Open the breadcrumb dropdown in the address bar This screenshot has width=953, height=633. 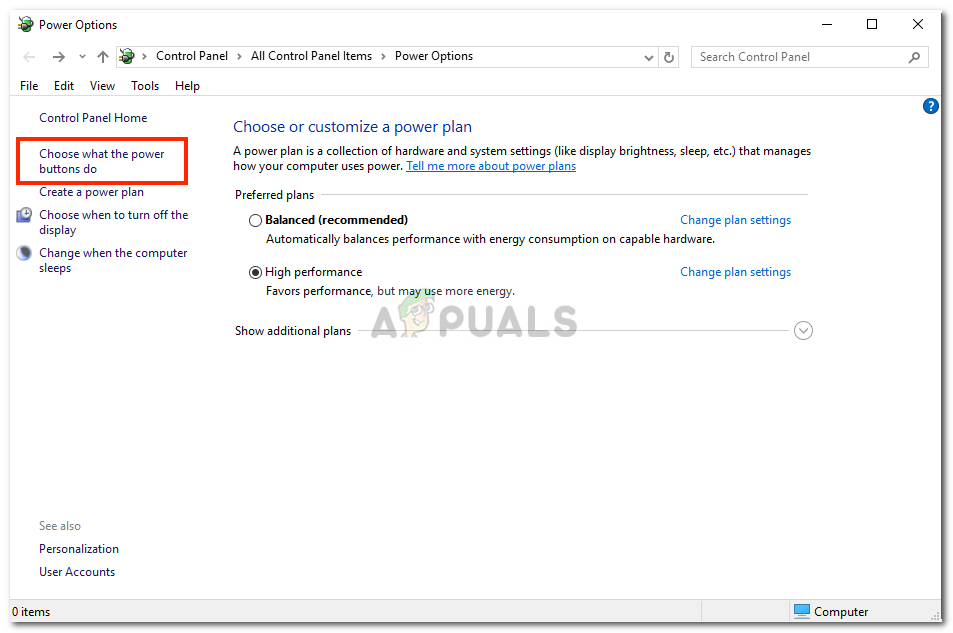tap(649, 57)
